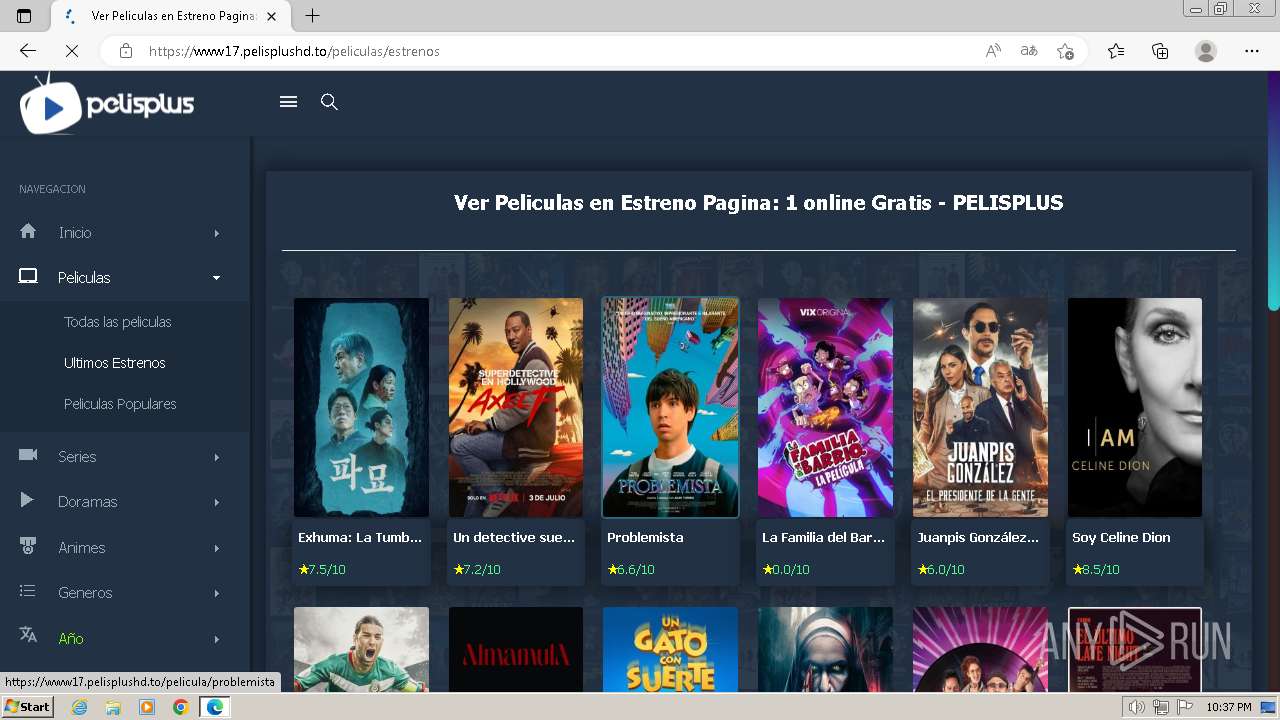Open the Animes menu entry
This screenshot has width=1280, height=720.
click(81, 548)
